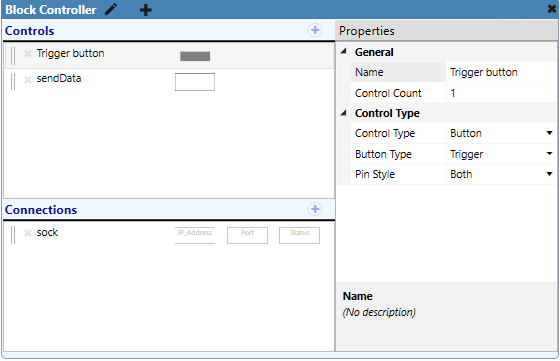
Task: Grab the drag handle beside Trigger button
Action: [x=13, y=56]
